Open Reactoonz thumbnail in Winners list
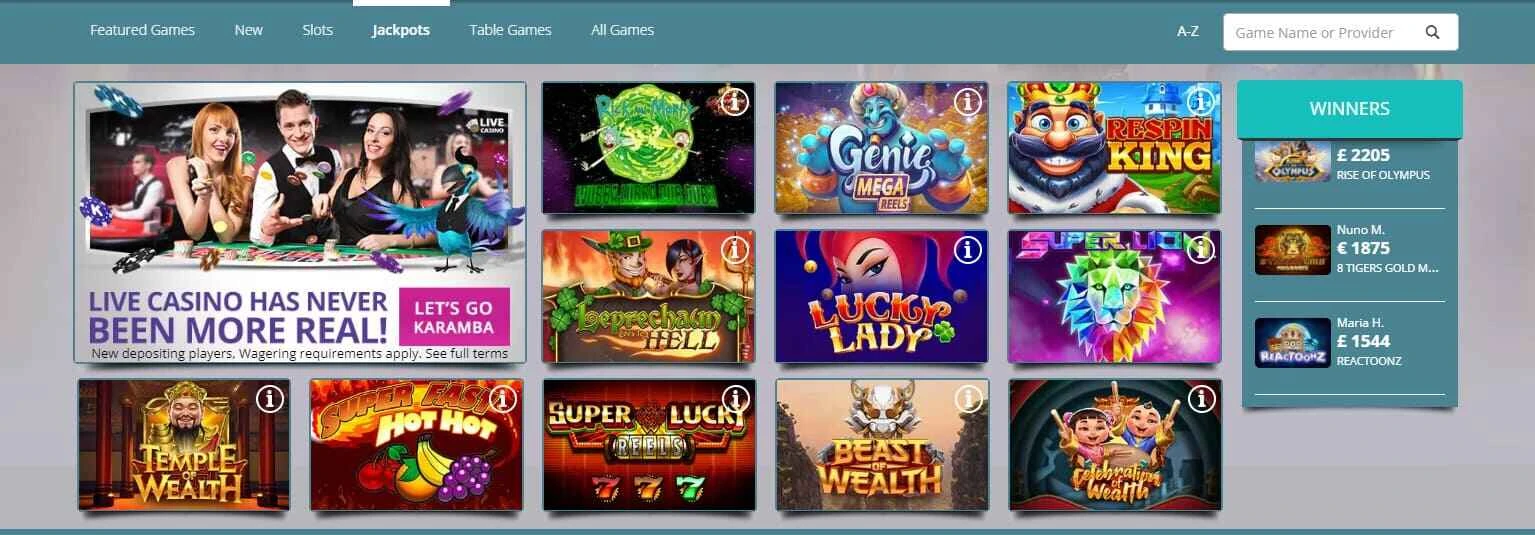 (1292, 343)
